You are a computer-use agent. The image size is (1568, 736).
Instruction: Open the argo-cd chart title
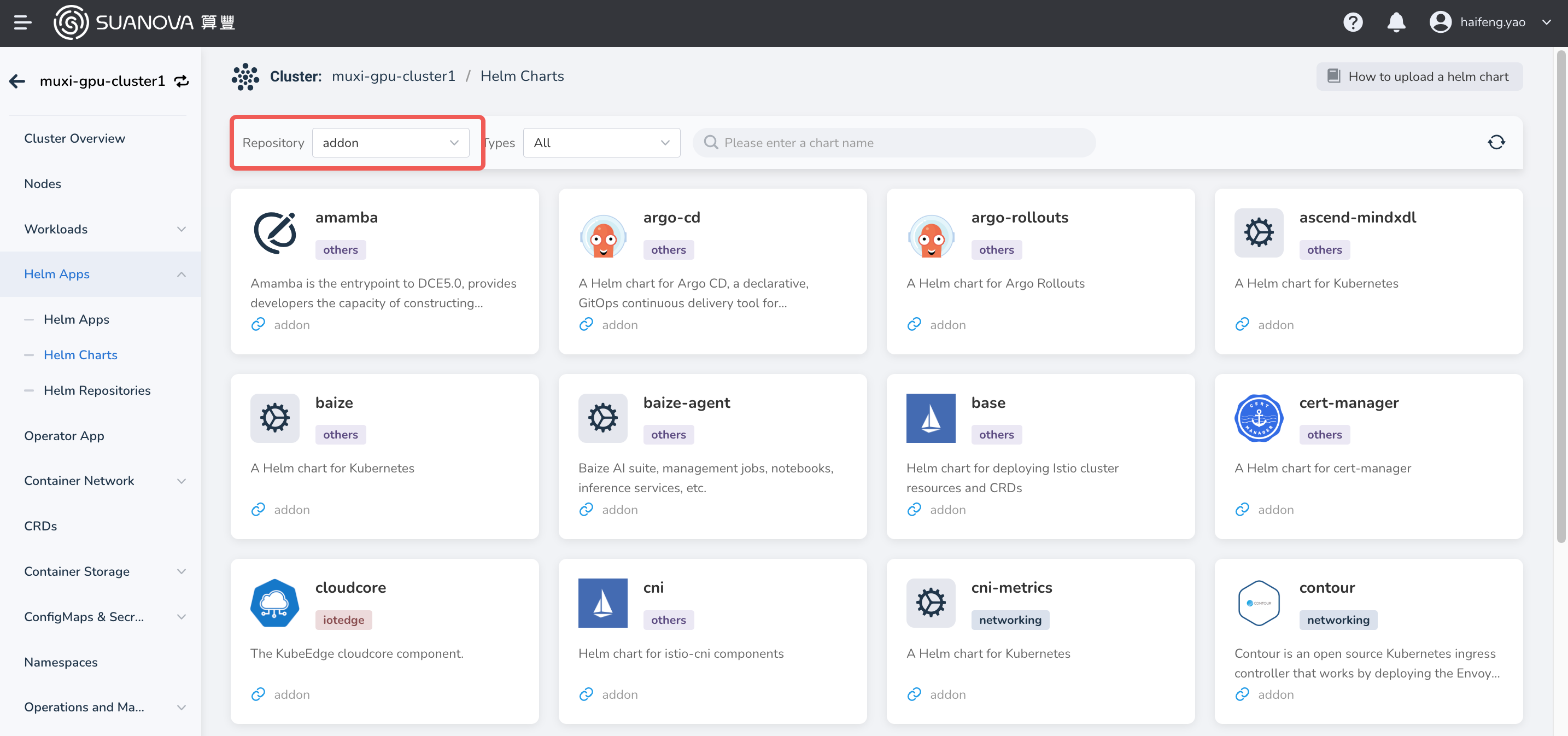671,217
